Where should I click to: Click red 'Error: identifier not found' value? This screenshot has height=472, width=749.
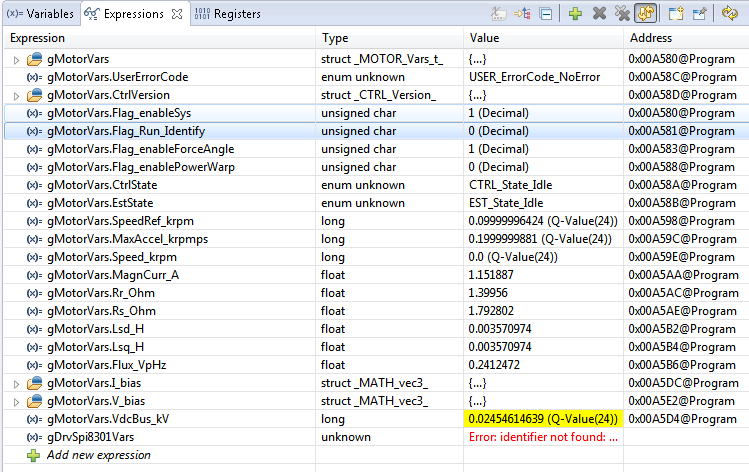[543, 437]
